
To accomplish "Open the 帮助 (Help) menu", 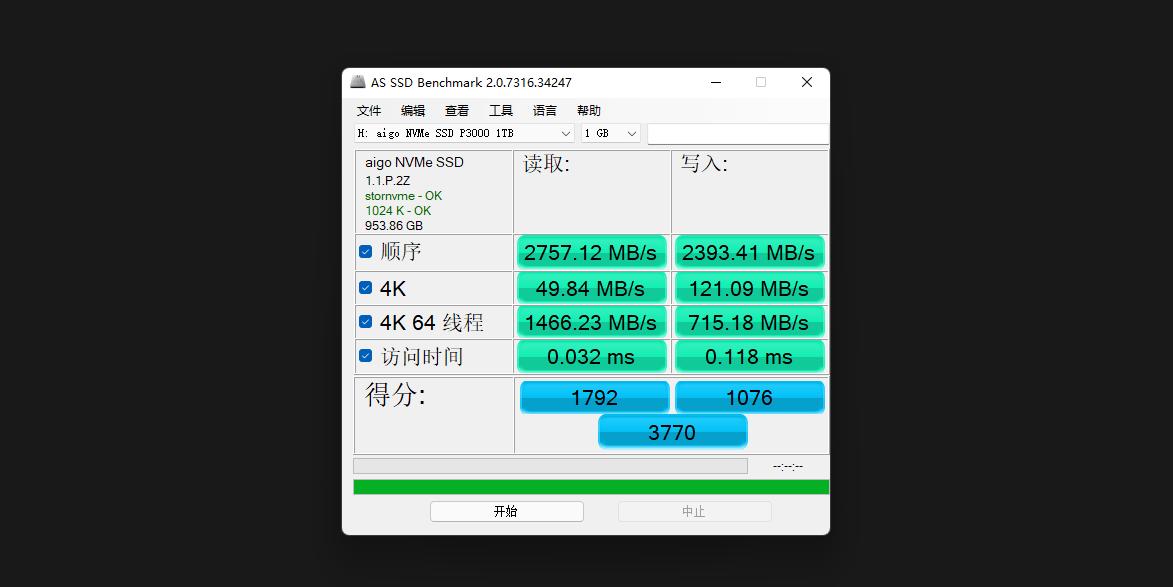I will pos(588,110).
